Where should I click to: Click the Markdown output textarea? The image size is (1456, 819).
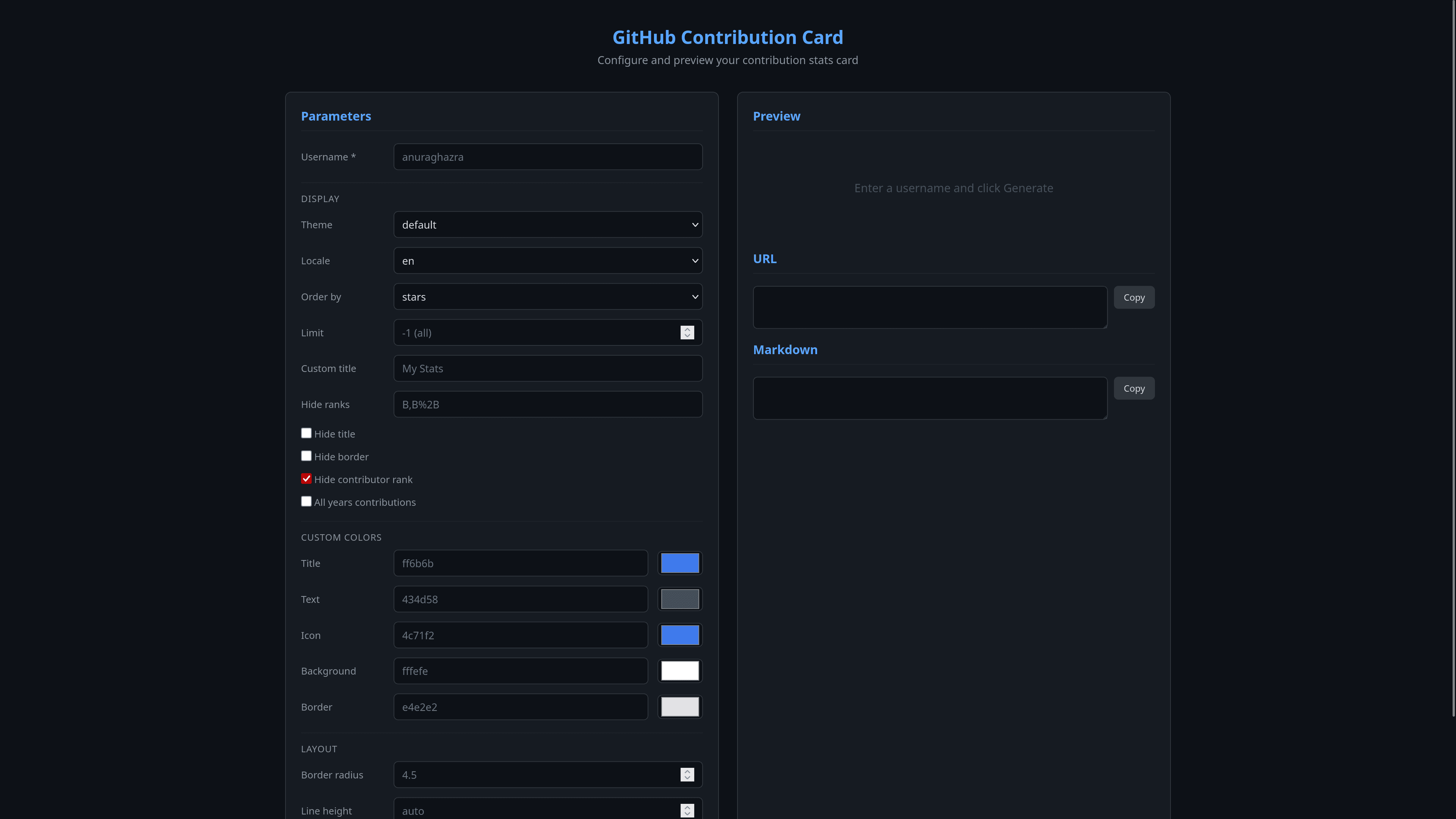pyautogui.click(x=930, y=399)
